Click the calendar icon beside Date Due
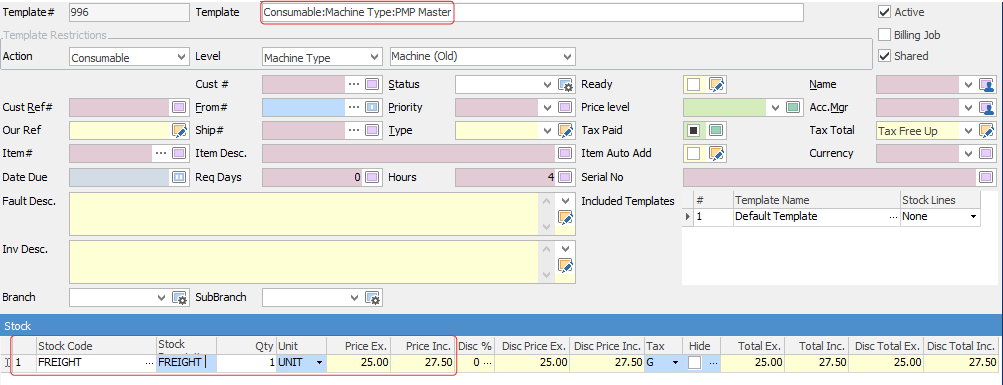 179,177
